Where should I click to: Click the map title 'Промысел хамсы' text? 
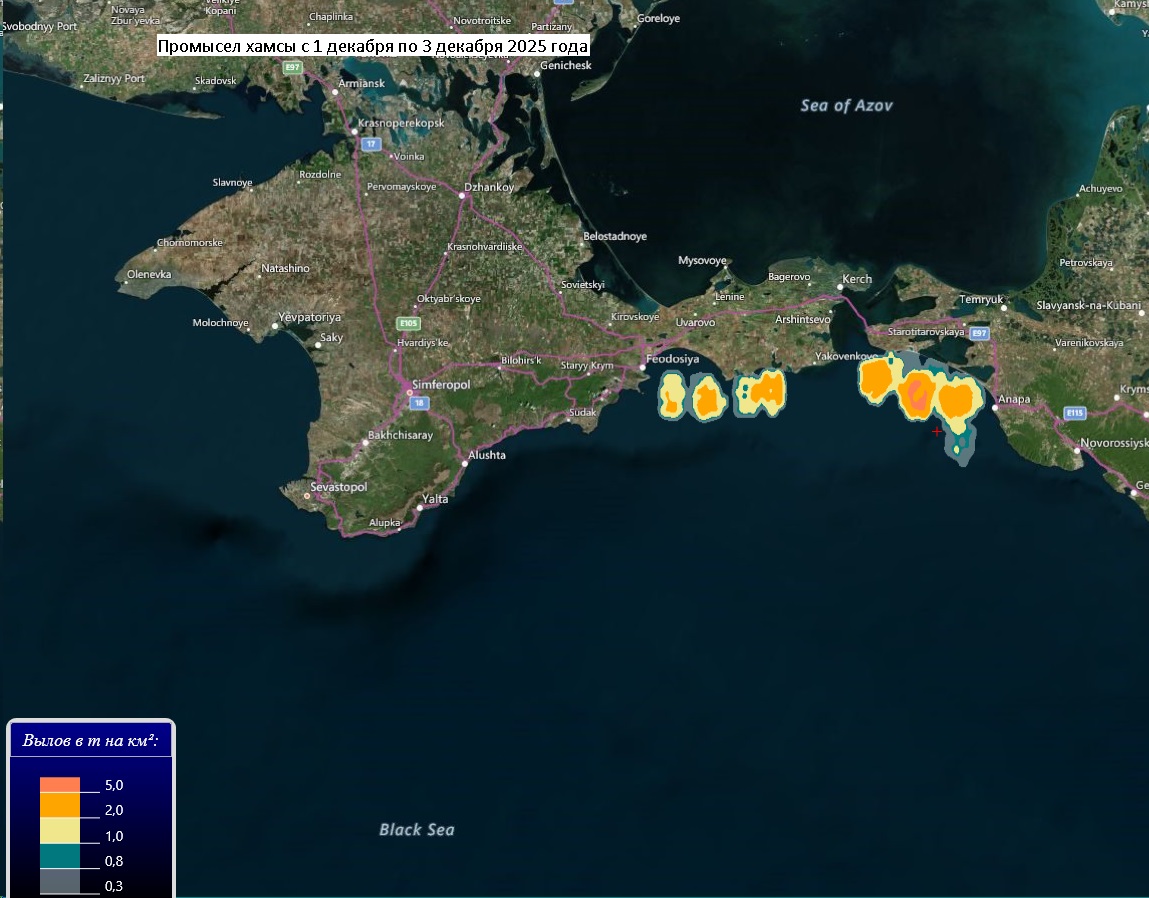(x=374, y=46)
